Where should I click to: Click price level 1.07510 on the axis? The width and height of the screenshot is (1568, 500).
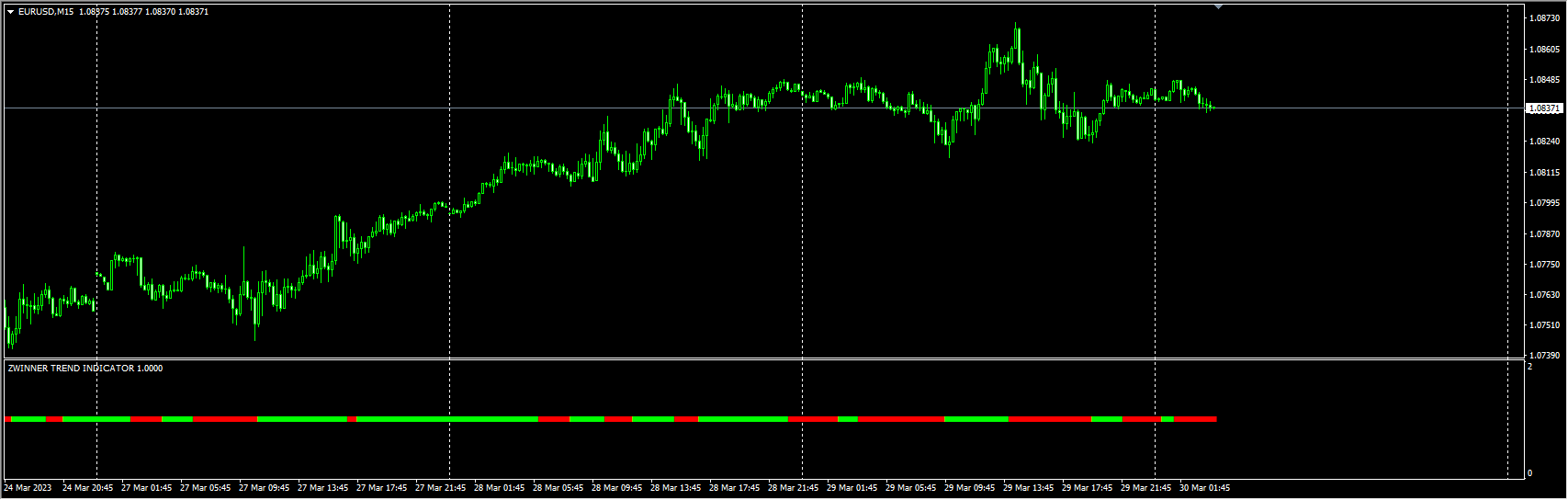click(x=1544, y=325)
